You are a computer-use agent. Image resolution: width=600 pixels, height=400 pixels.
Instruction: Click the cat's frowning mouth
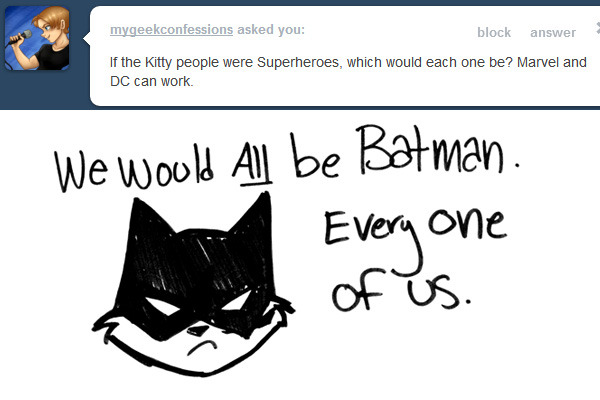(202, 347)
